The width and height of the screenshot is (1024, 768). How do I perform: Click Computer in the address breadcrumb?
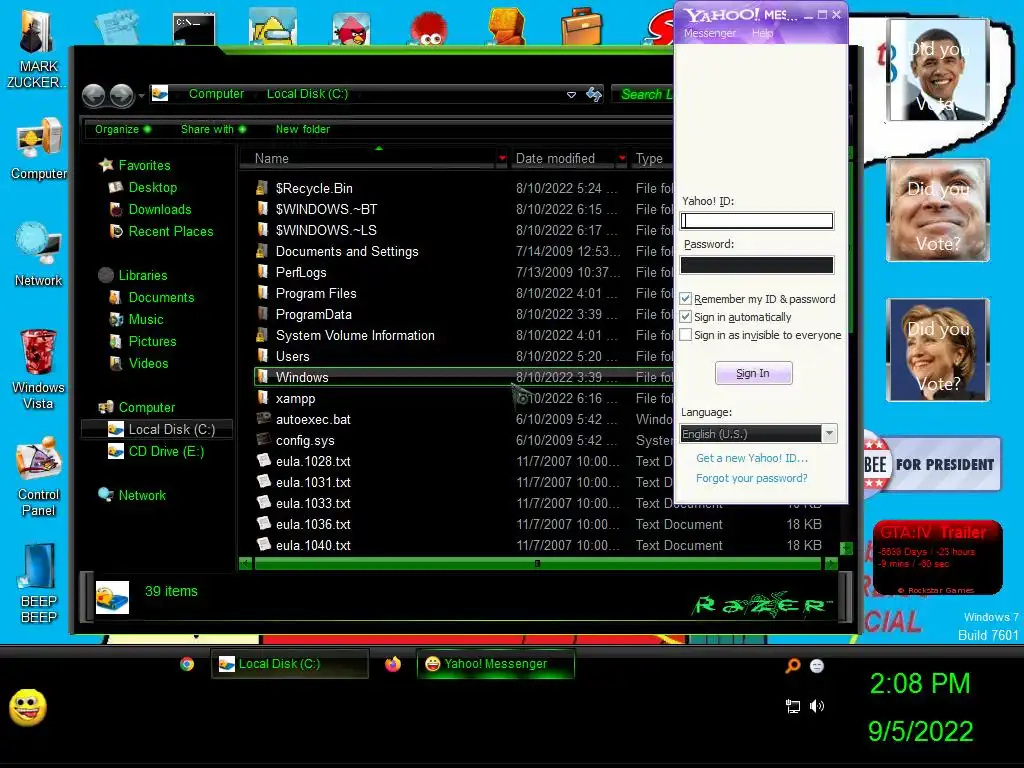point(216,94)
